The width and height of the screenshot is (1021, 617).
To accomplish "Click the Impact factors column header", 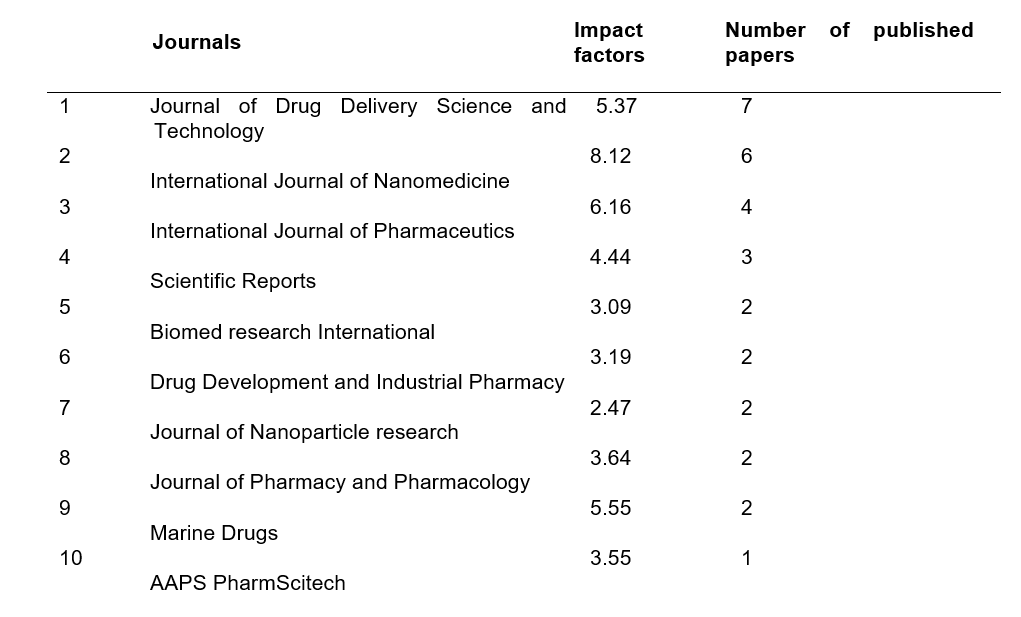I will [608, 43].
